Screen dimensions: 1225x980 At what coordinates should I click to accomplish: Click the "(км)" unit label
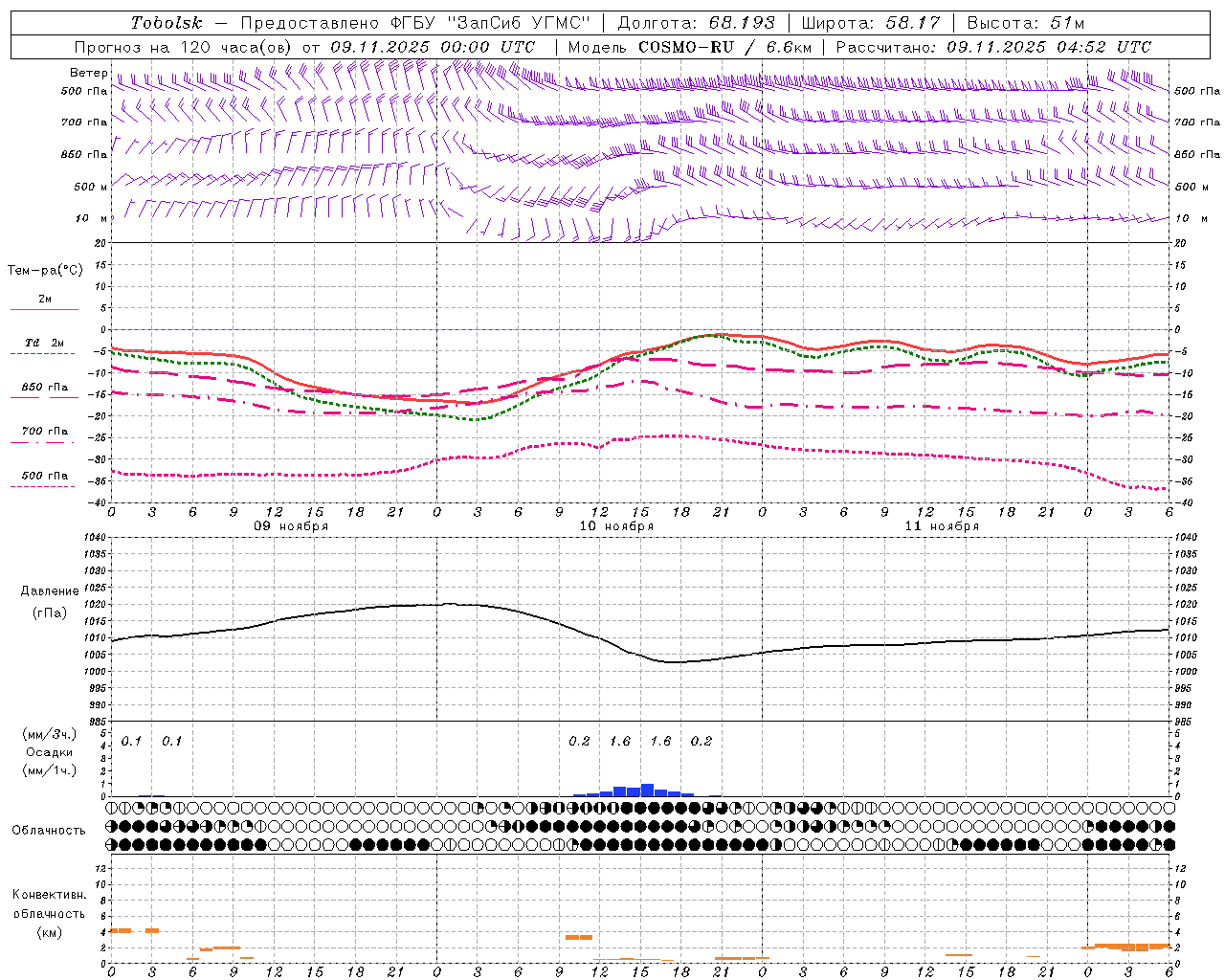[49, 932]
